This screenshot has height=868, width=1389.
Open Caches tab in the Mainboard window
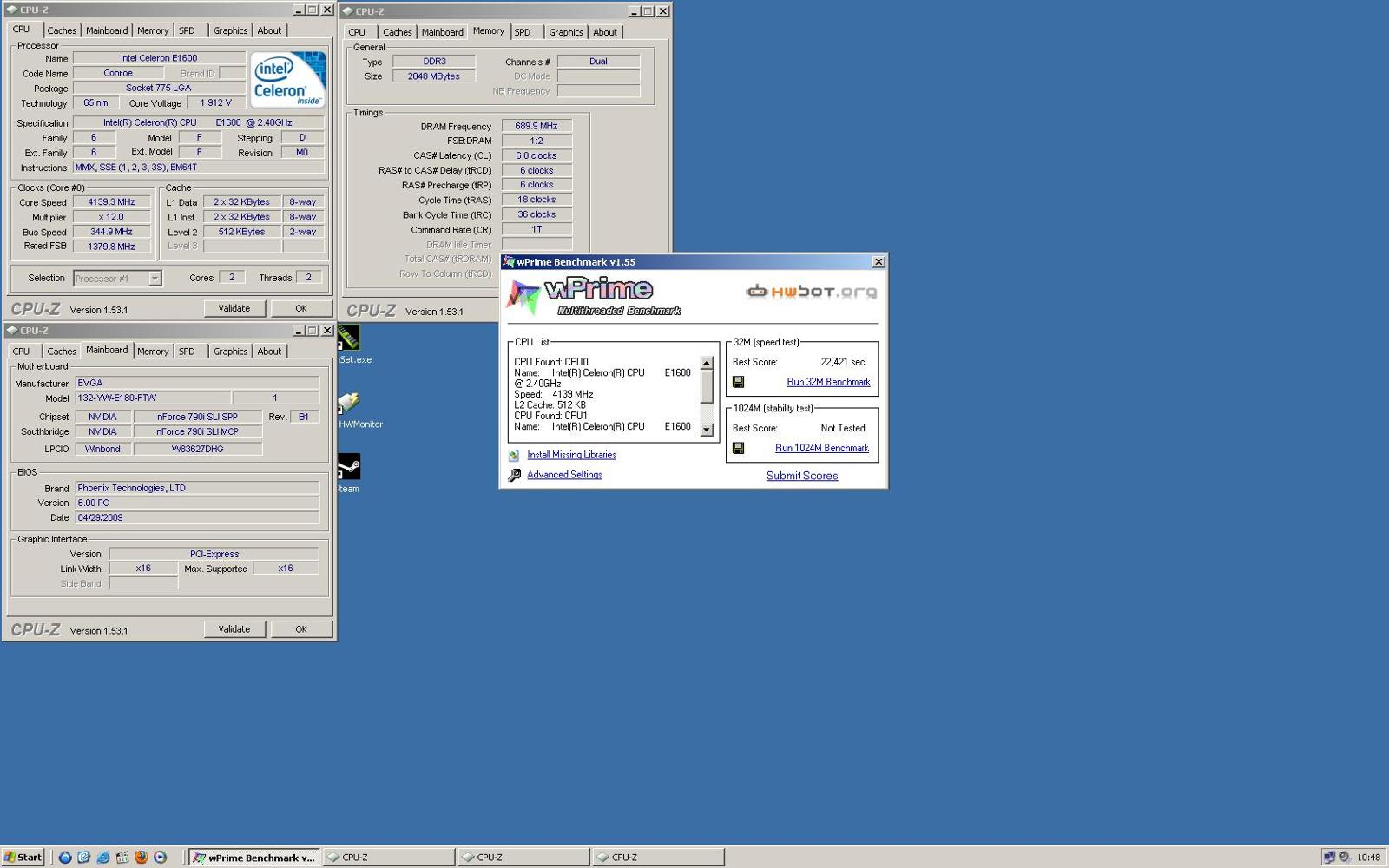click(x=62, y=352)
